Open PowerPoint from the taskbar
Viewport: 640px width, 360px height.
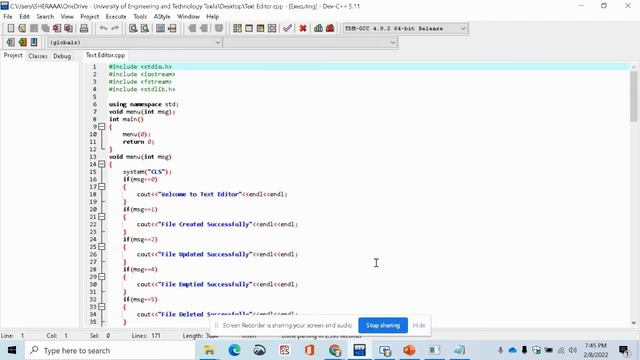pyautogui.click(x=409, y=350)
